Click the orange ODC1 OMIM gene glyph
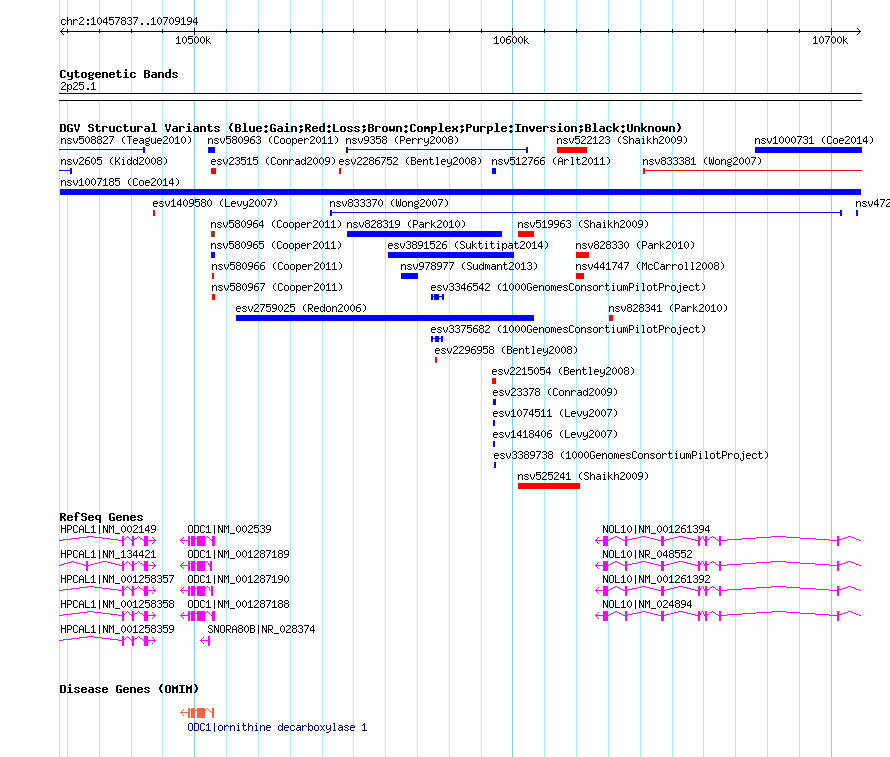This screenshot has height=757, width=890. click(197, 713)
